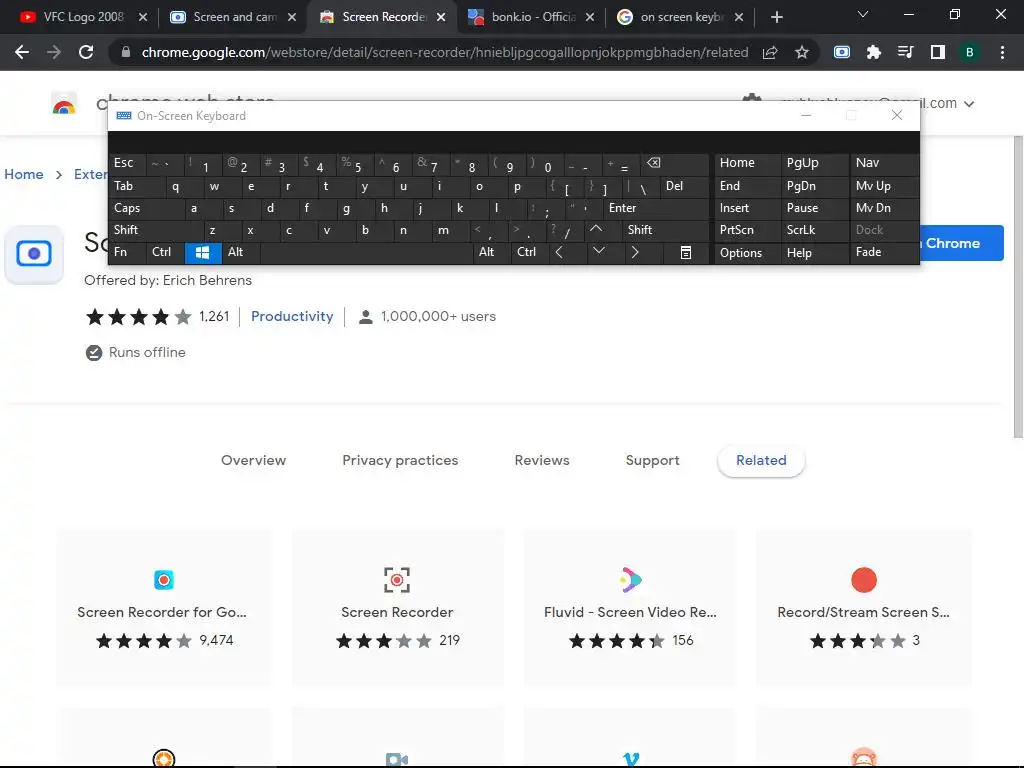Switch to the on screen keyboard Google tab

click(x=681, y=17)
